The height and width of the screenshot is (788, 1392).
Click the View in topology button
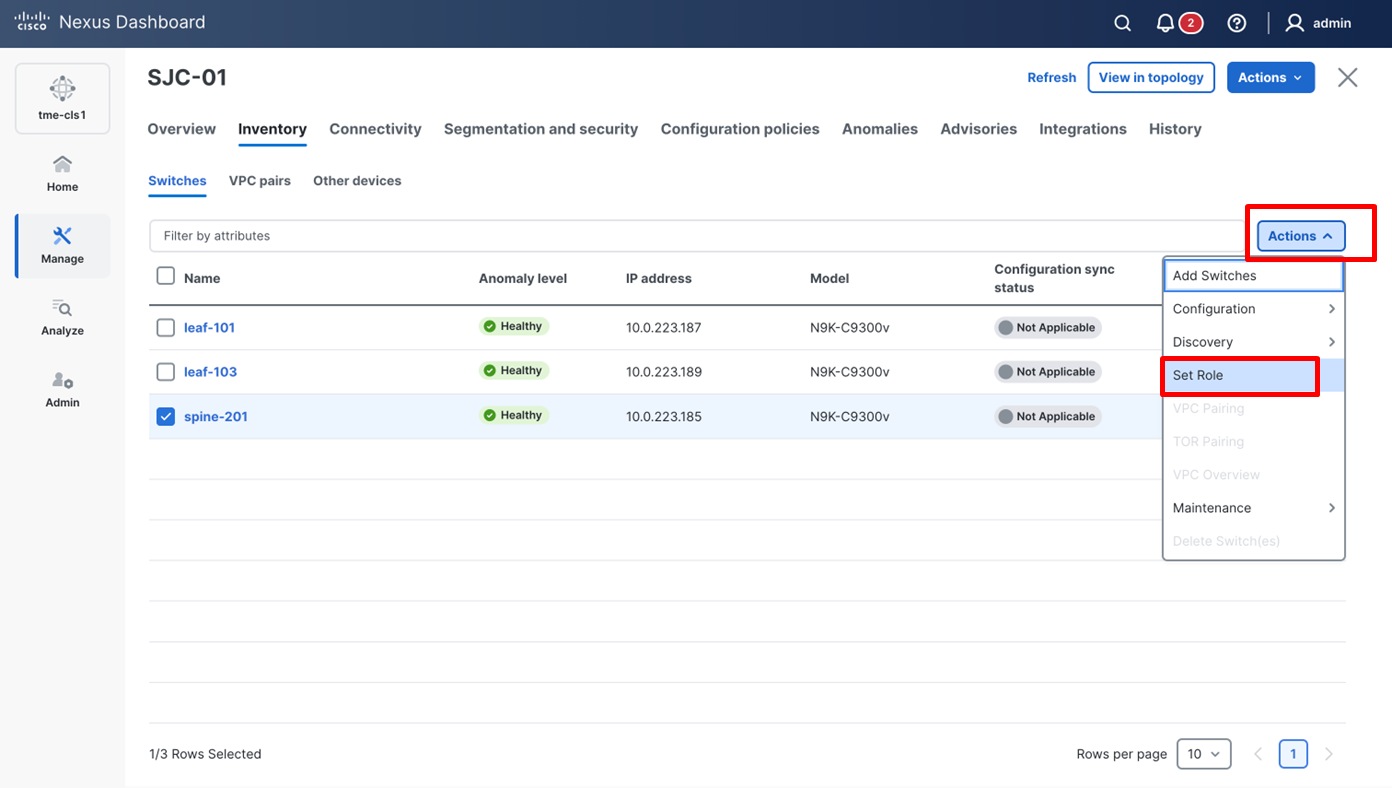1151,77
